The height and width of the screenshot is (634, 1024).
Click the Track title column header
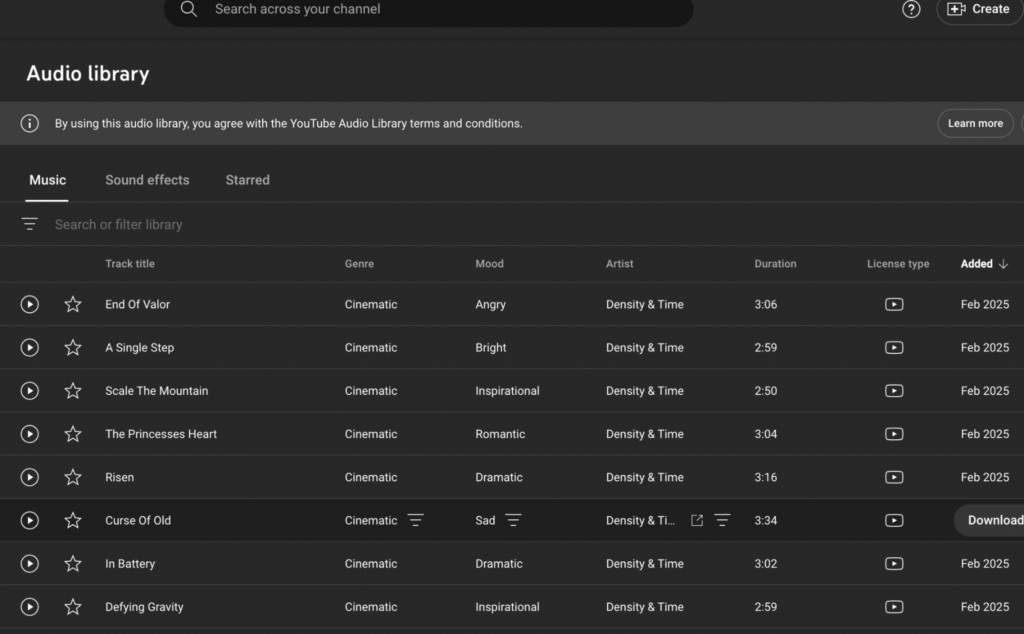130,264
